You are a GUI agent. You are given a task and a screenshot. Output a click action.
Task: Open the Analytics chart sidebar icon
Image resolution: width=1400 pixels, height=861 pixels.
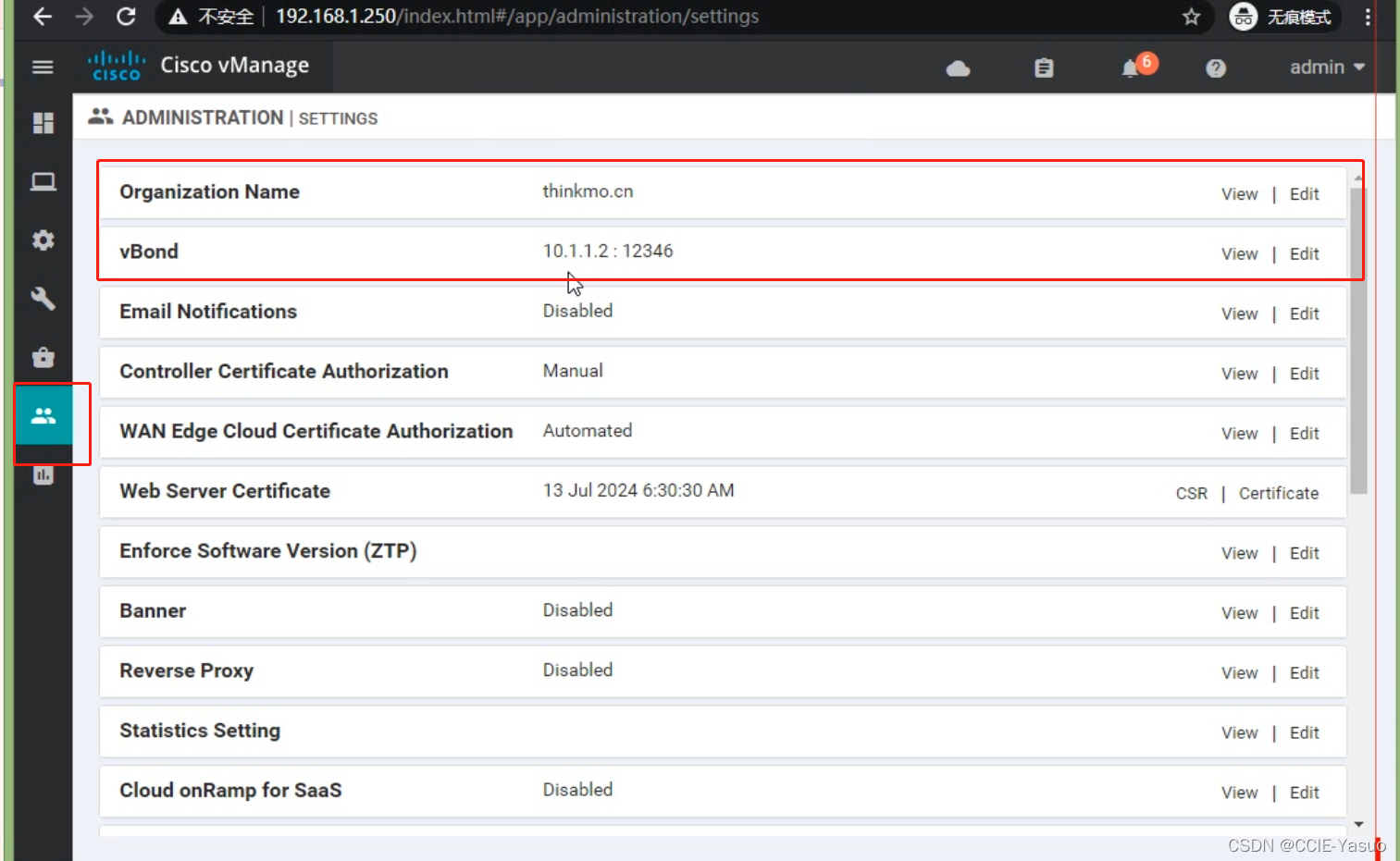click(43, 474)
